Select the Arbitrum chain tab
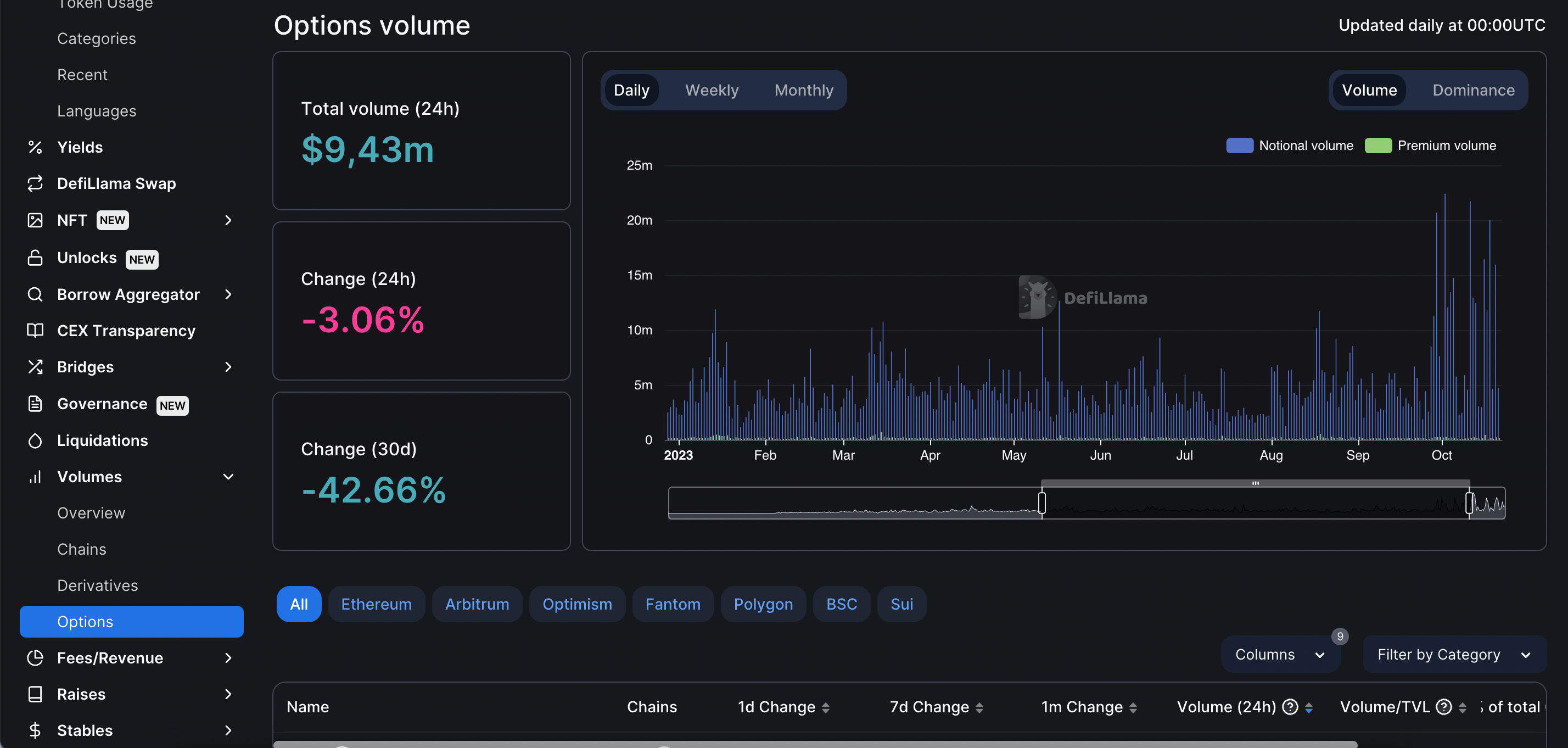Image resolution: width=1568 pixels, height=748 pixels. 477,604
